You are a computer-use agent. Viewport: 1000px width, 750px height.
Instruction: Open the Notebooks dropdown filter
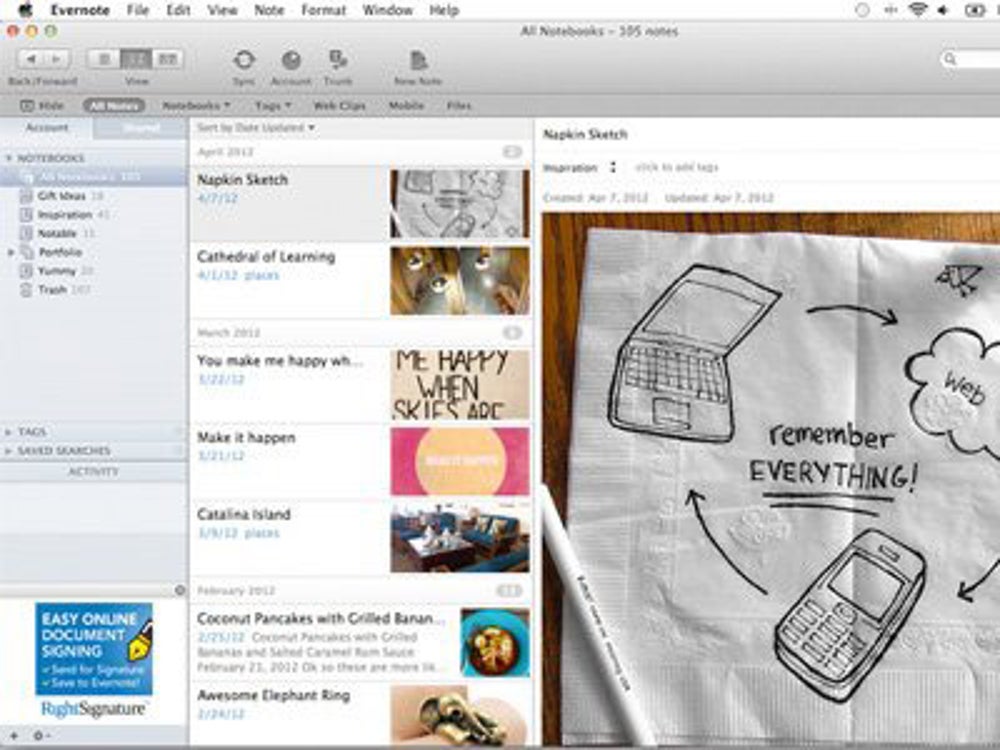196,106
